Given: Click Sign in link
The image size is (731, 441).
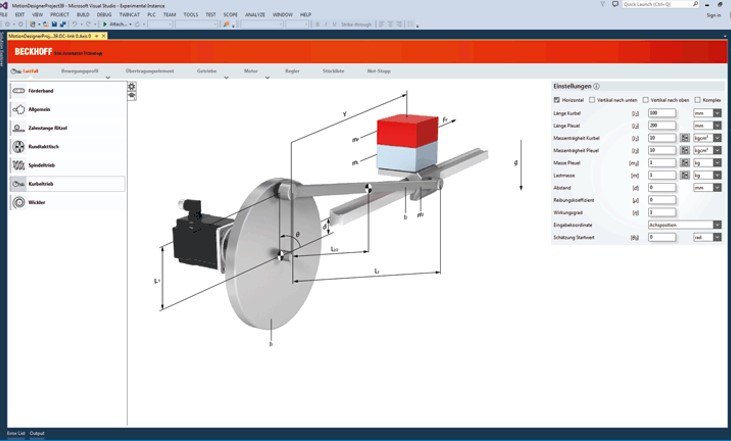Looking at the screenshot, I should tap(713, 15).
